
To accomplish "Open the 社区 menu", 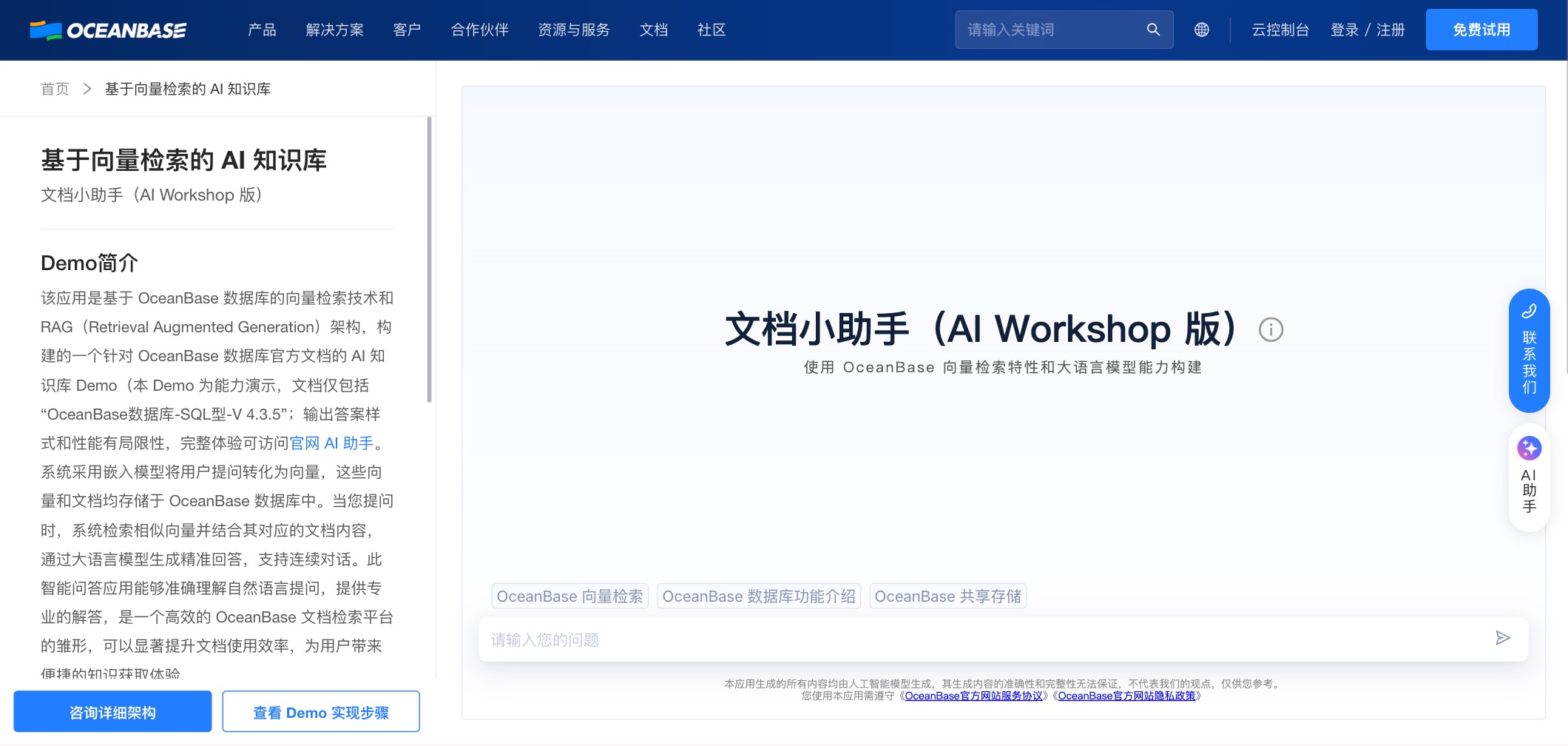I will [x=712, y=30].
